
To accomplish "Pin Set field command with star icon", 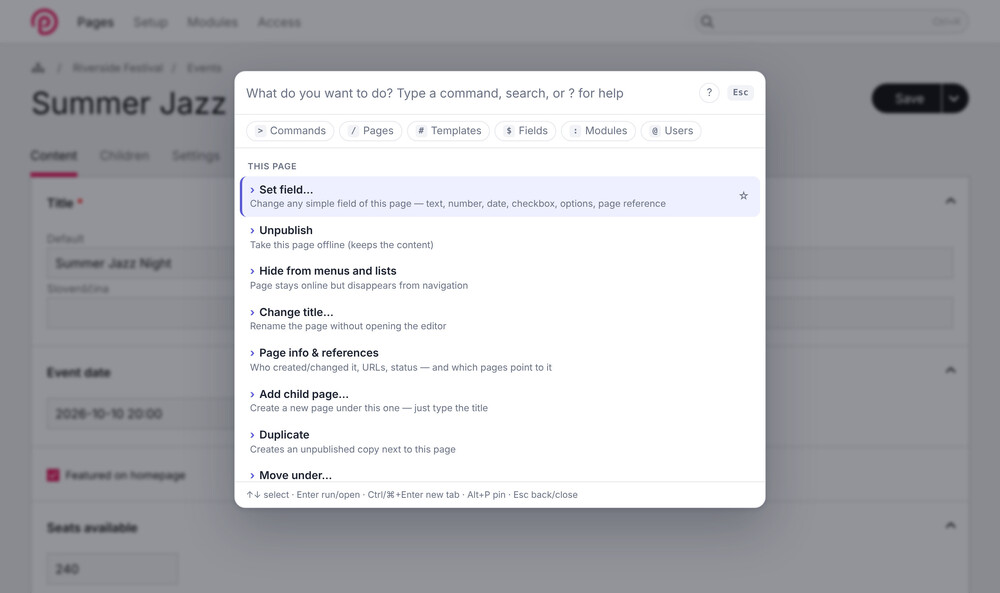I will pos(743,196).
